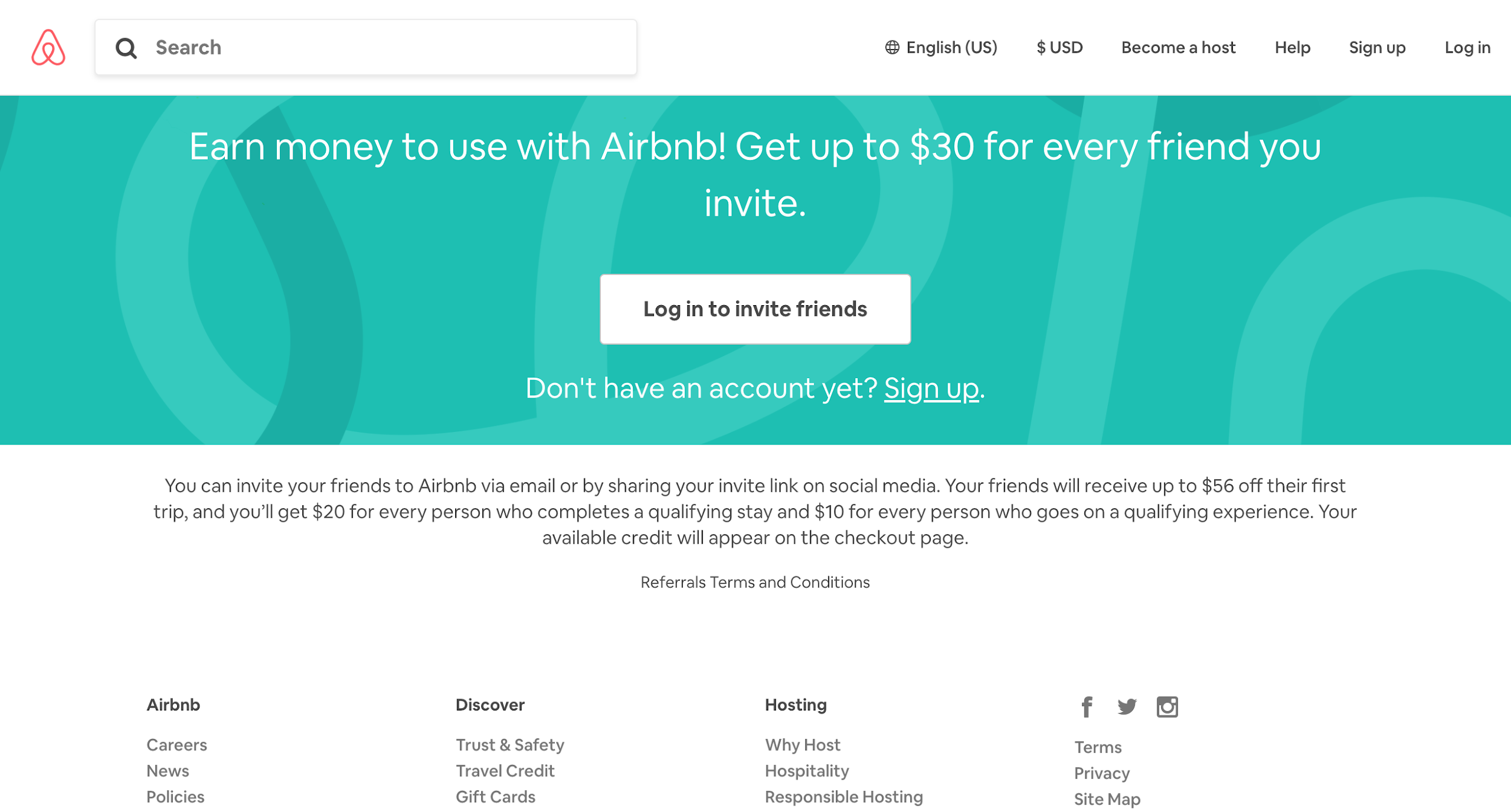Select Become a host
Image resolution: width=1511 pixels, height=812 pixels.
pyautogui.click(x=1178, y=47)
